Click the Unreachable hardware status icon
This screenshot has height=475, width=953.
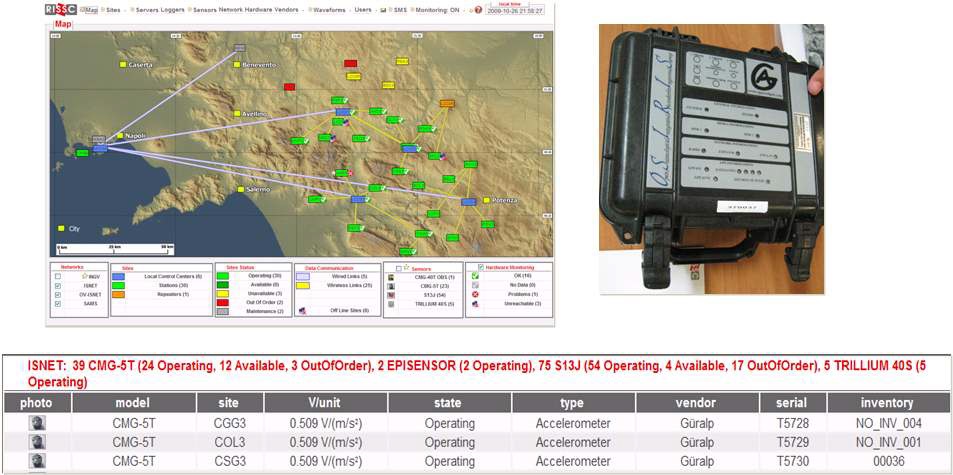point(475,303)
